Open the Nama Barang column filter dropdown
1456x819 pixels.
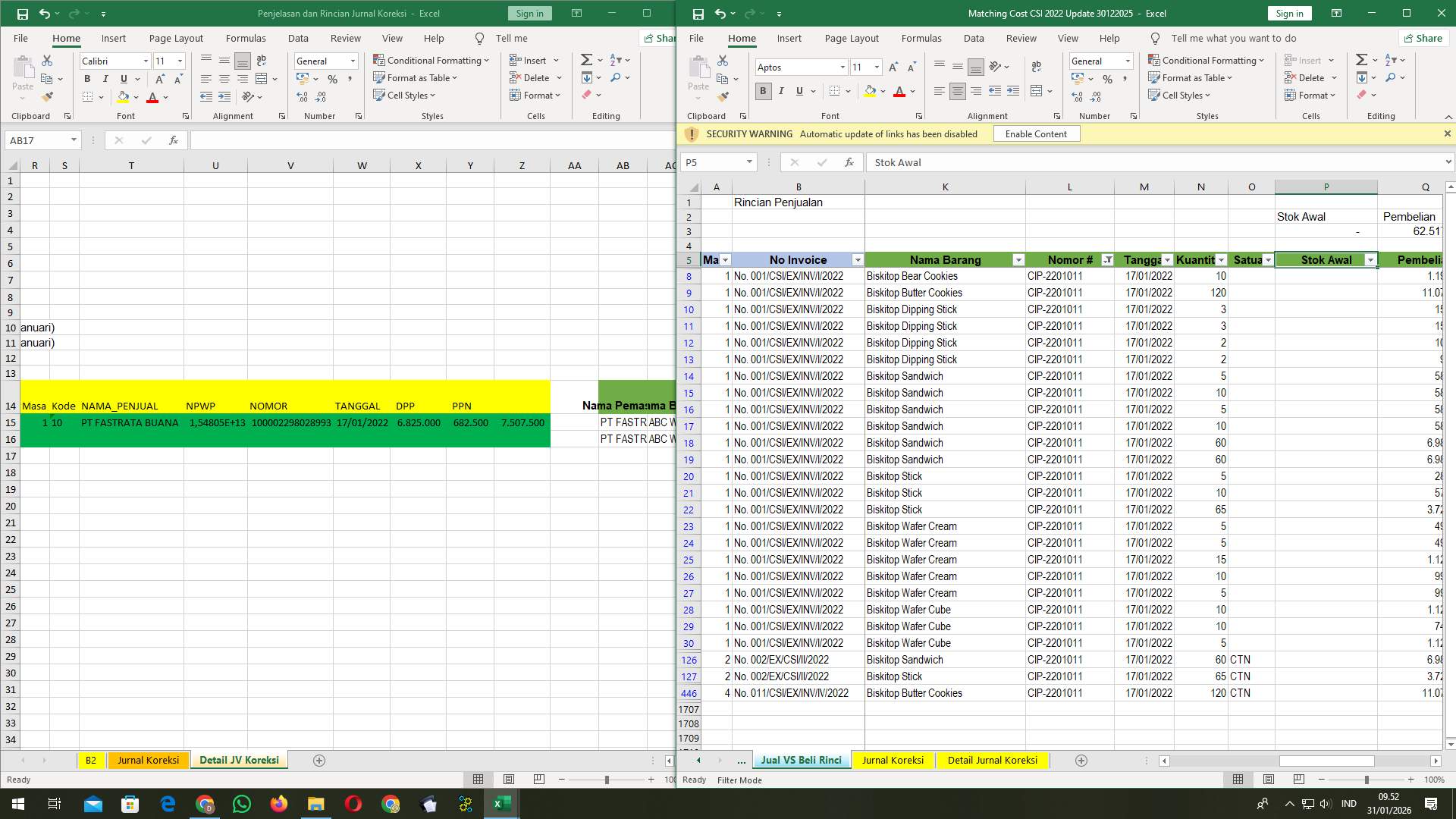tap(1019, 259)
